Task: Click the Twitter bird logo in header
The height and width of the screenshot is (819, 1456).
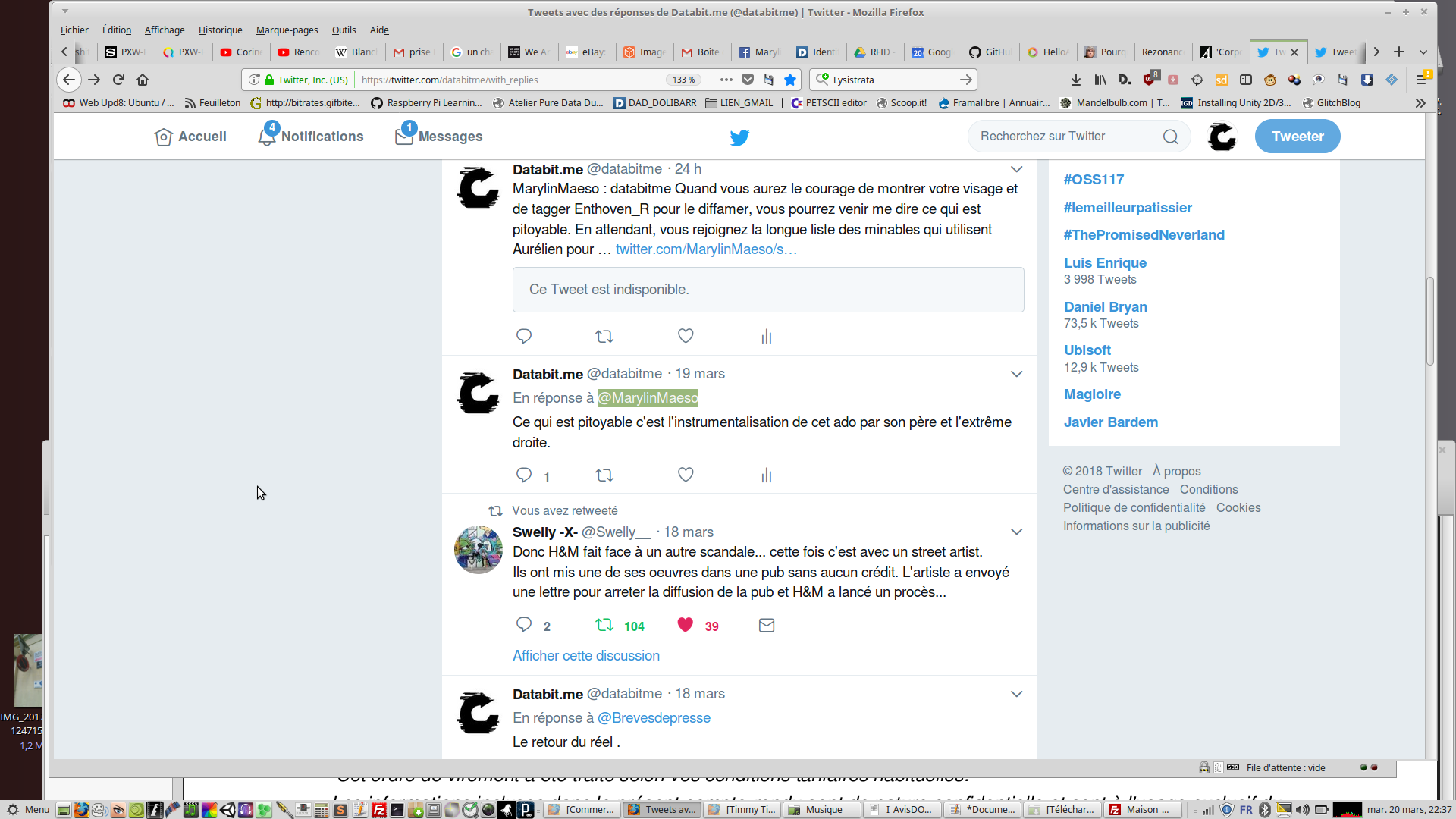Action: click(739, 137)
